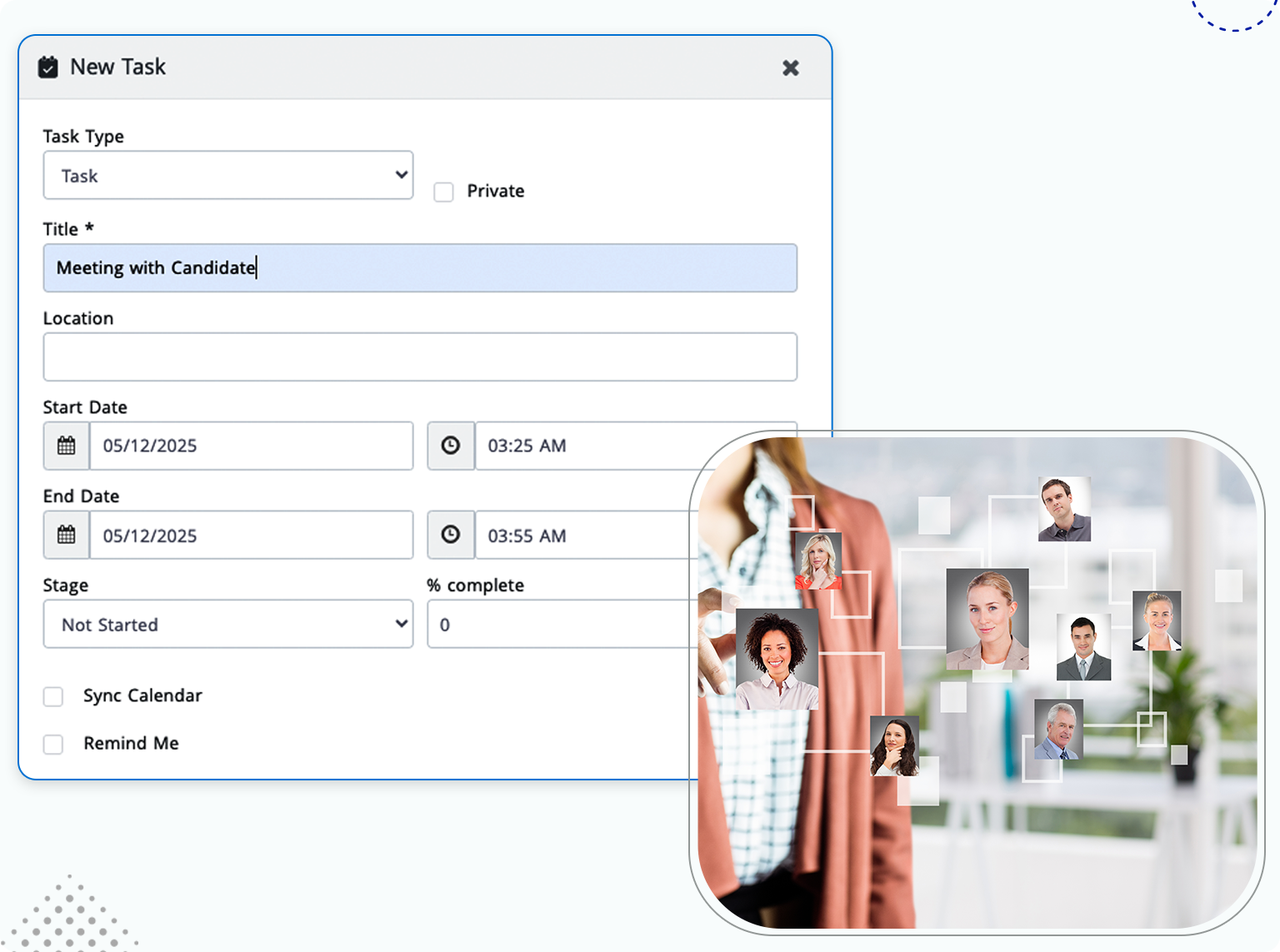Click the End Date field 05/12/2025
Viewport: 1280px width, 952px height.
(x=252, y=535)
